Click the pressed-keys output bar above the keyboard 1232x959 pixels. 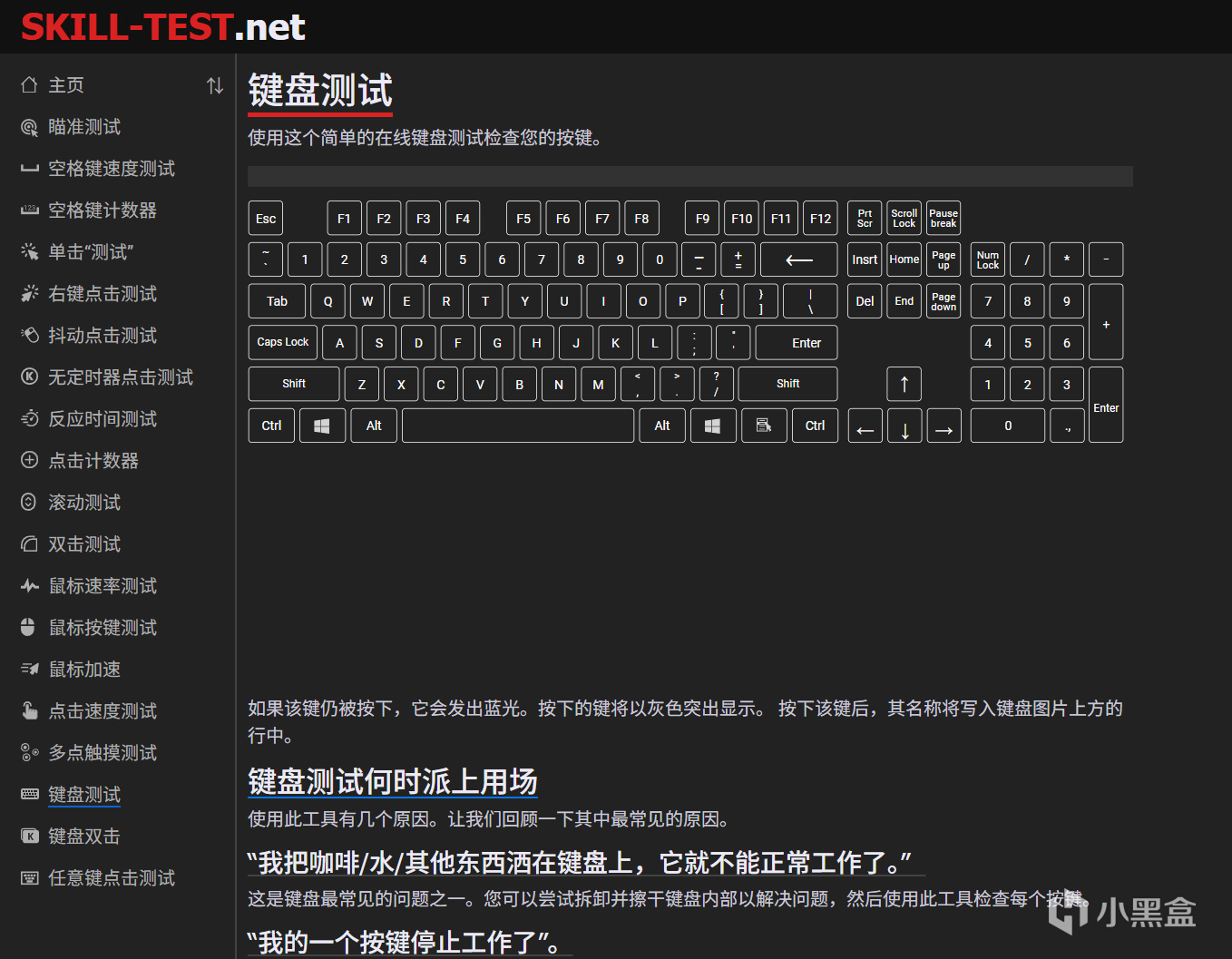[x=690, y=176]
